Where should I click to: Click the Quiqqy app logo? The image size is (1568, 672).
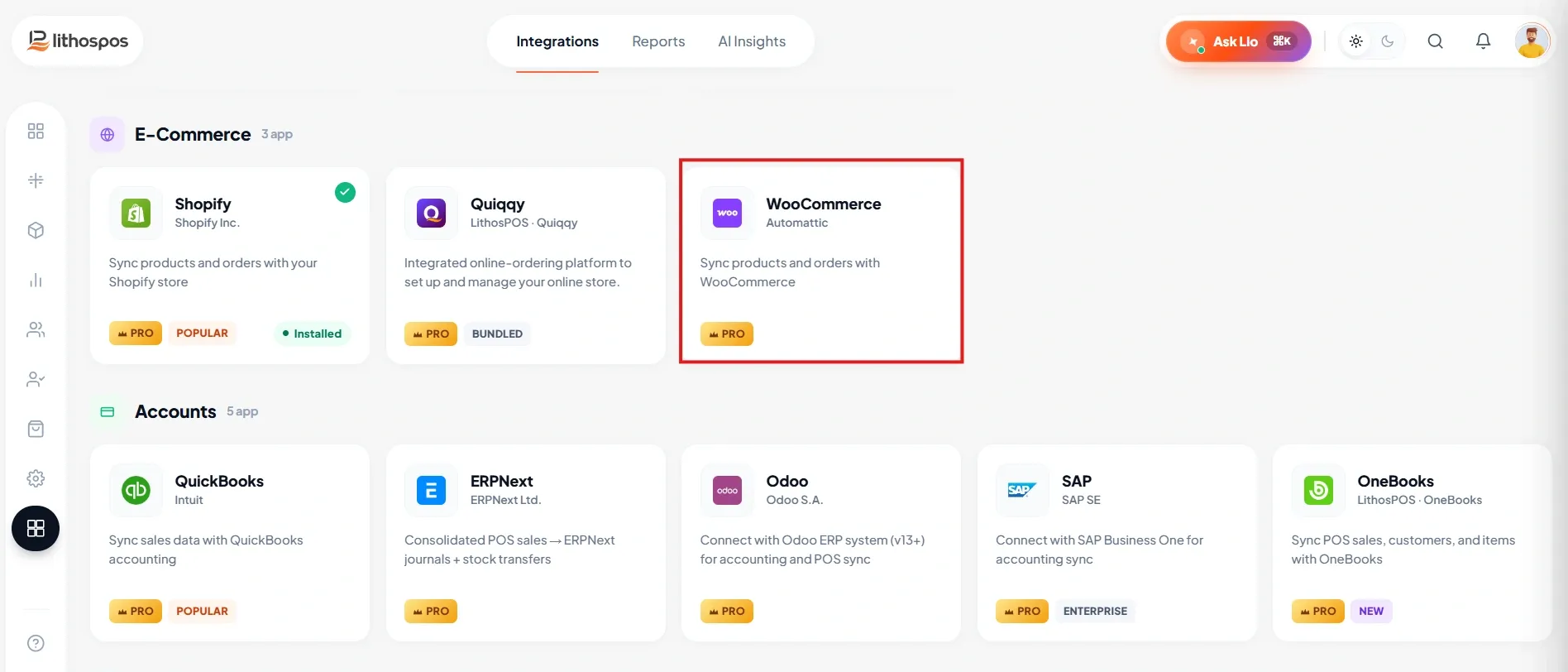point(432,213)
